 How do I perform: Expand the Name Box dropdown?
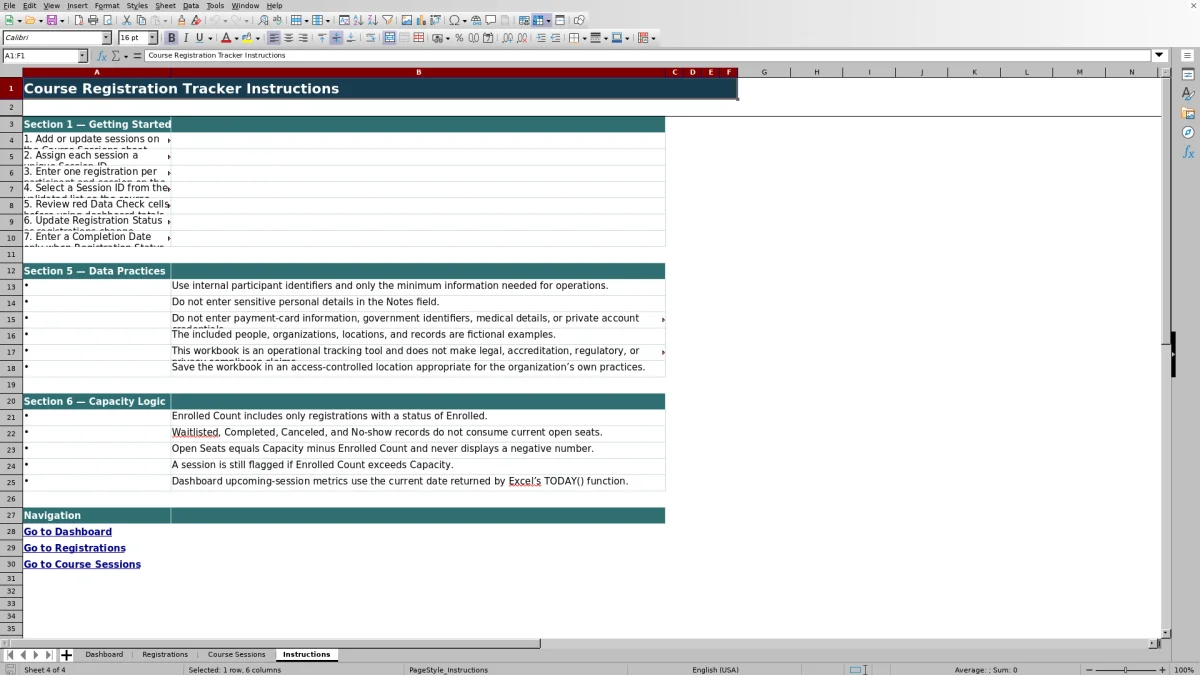[x=82, y=56]
